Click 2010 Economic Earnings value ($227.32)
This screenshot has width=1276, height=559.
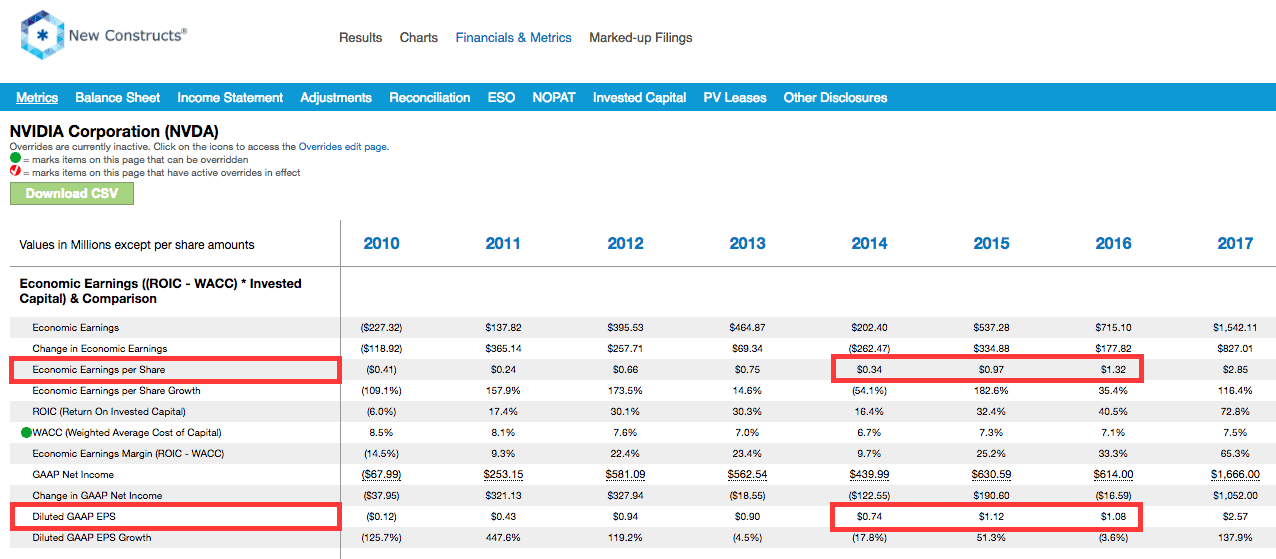[381, 328]
